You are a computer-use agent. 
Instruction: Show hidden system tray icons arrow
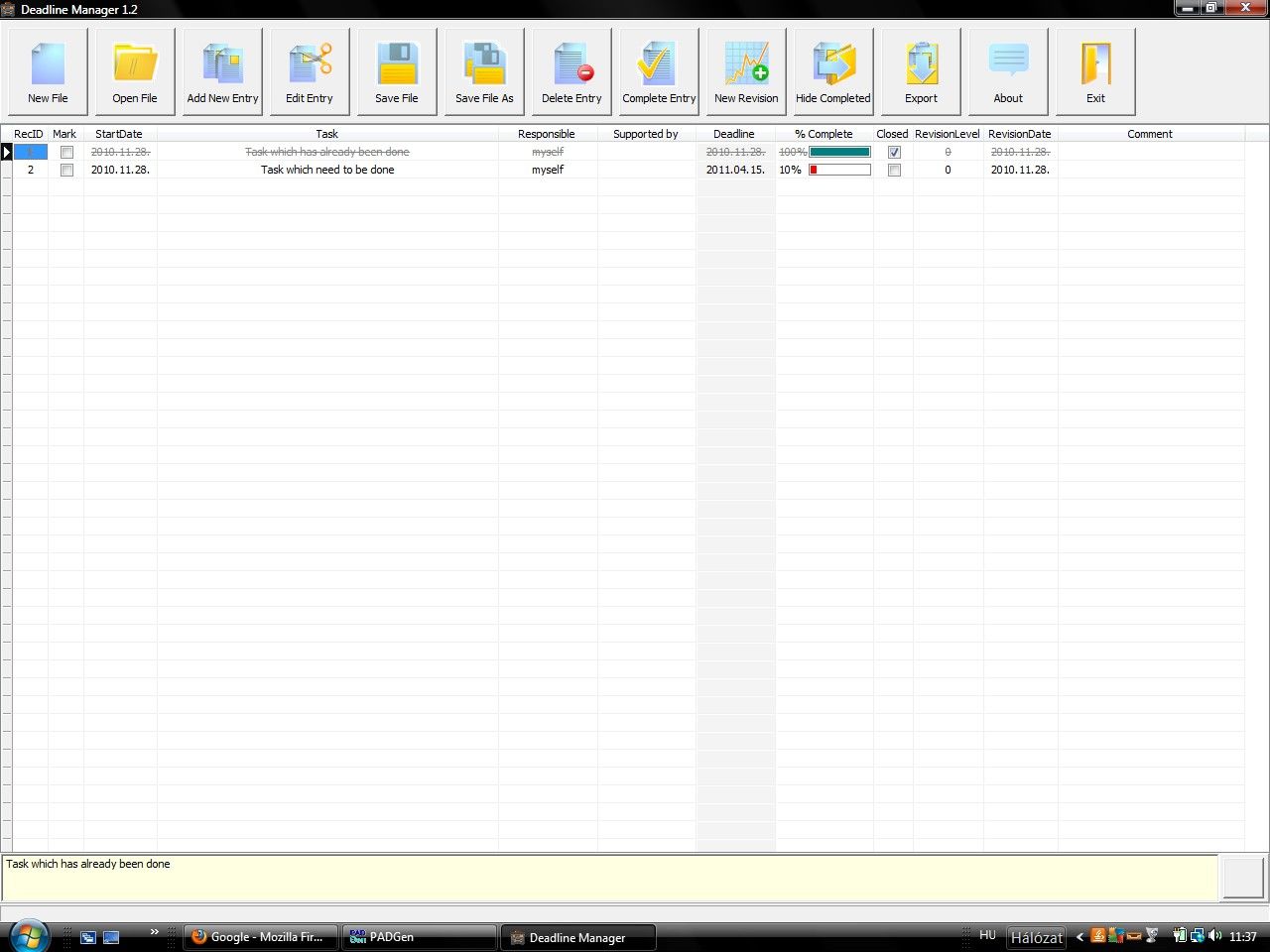pos(1080,936)
